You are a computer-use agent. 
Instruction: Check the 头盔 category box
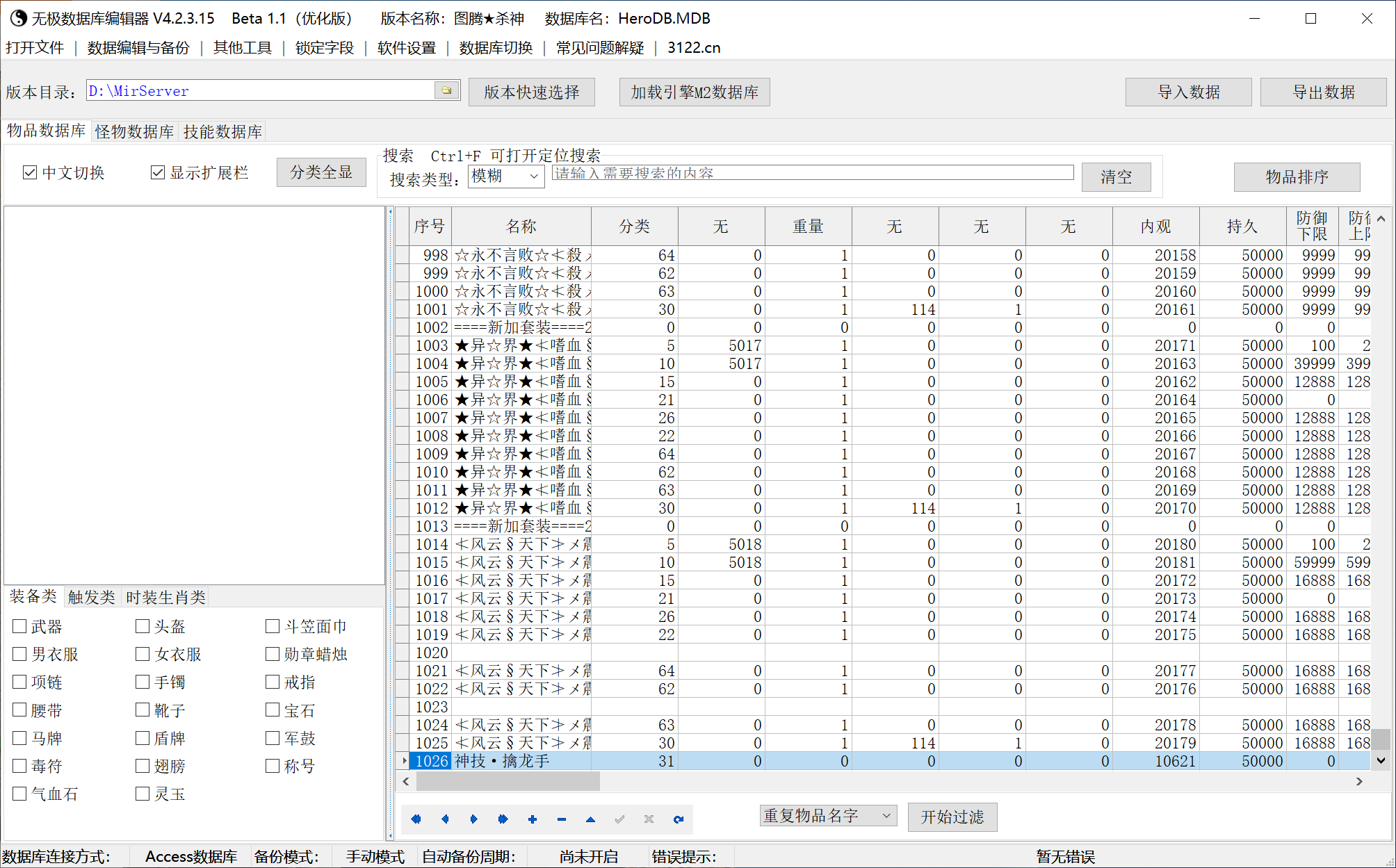click(143, 626)
